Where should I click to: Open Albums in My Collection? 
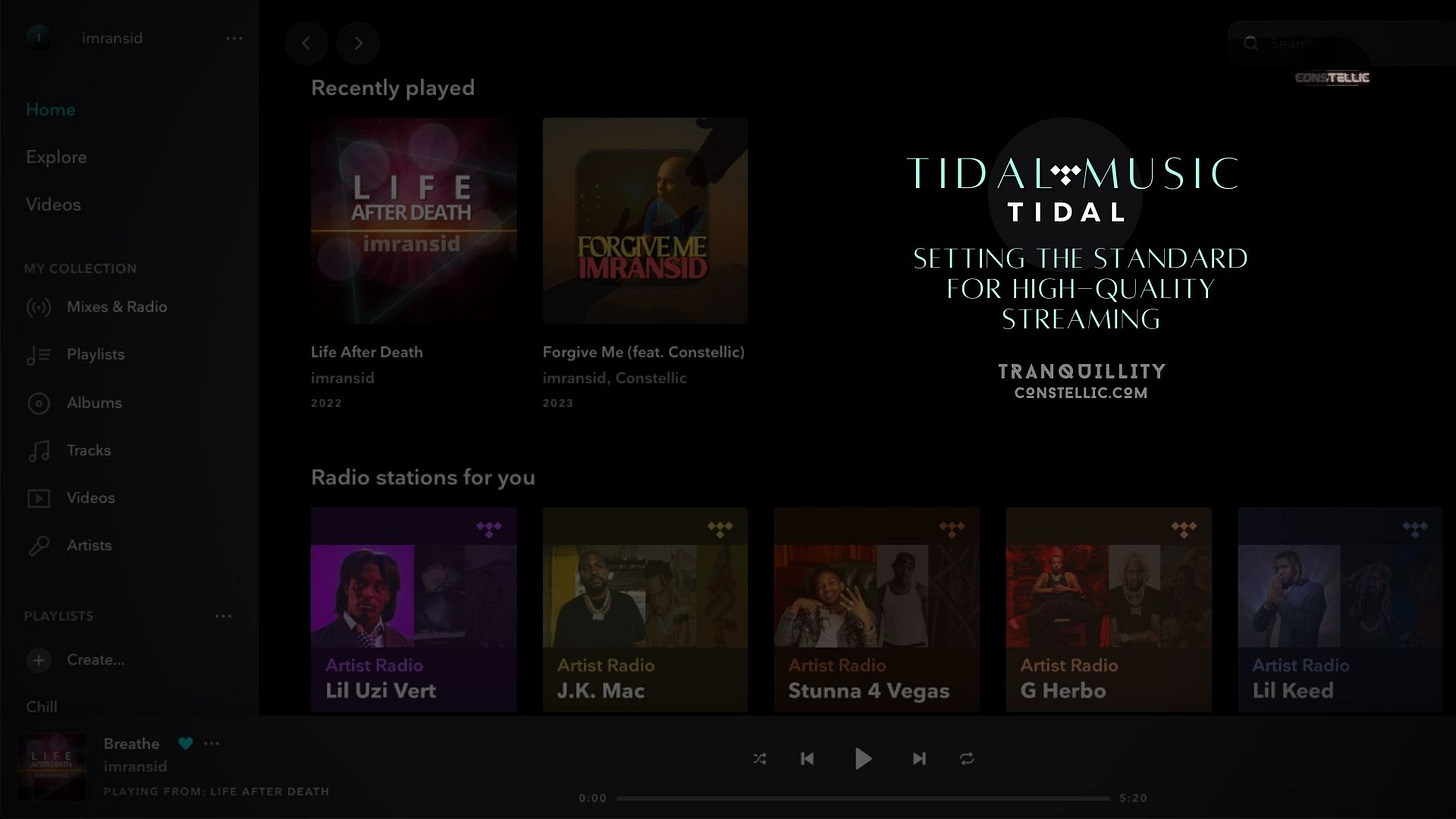94,402
